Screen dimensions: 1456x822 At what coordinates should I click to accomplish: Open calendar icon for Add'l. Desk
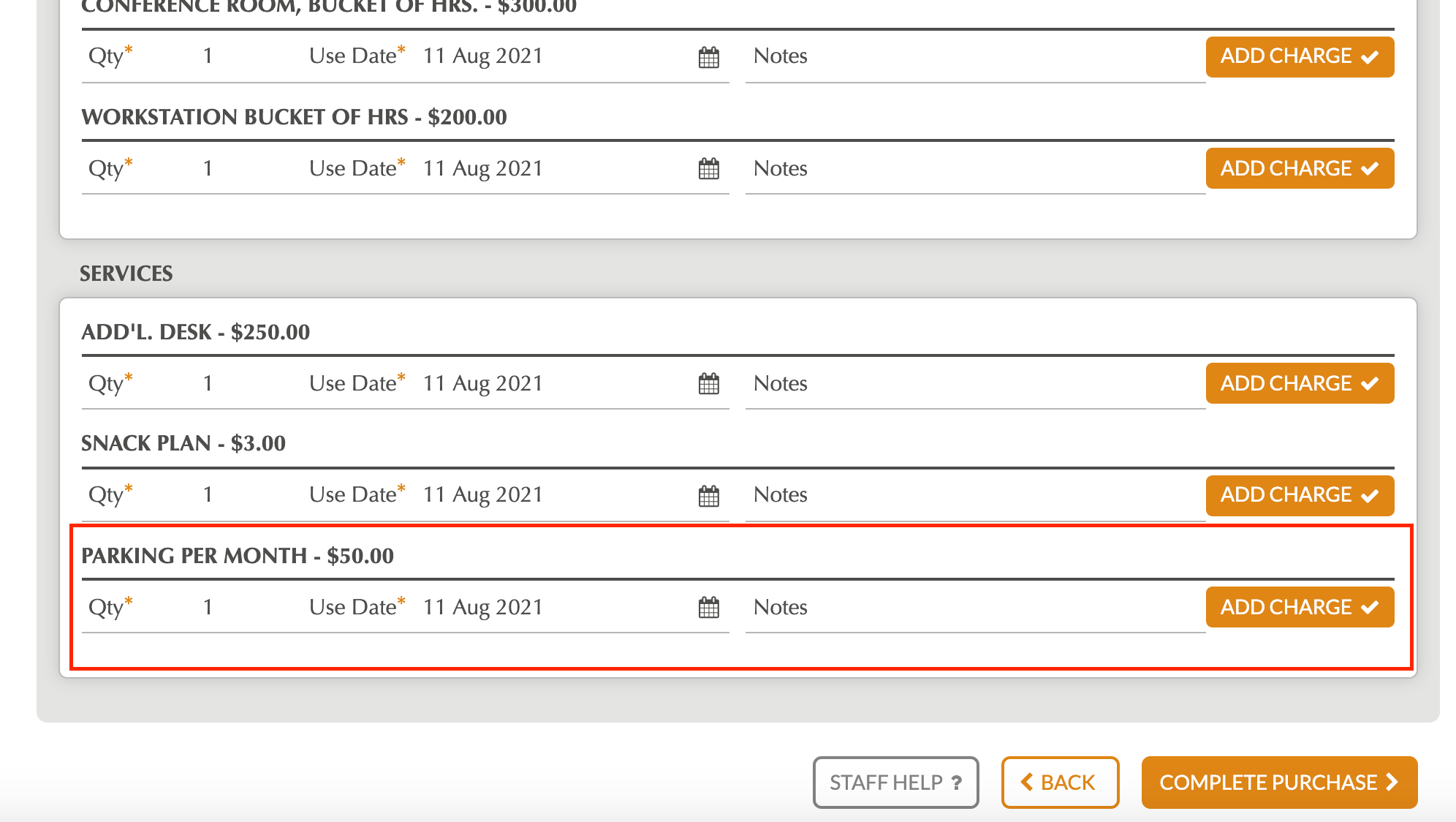(x=708, y=384)
